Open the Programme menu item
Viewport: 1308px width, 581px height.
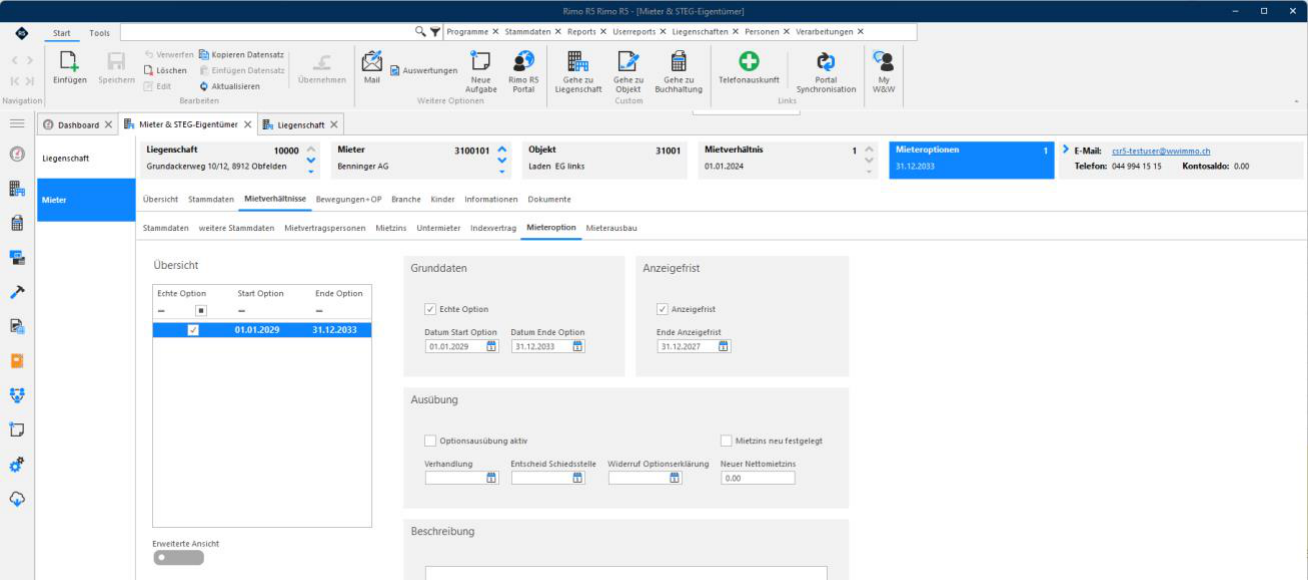(x=467, y=32)
